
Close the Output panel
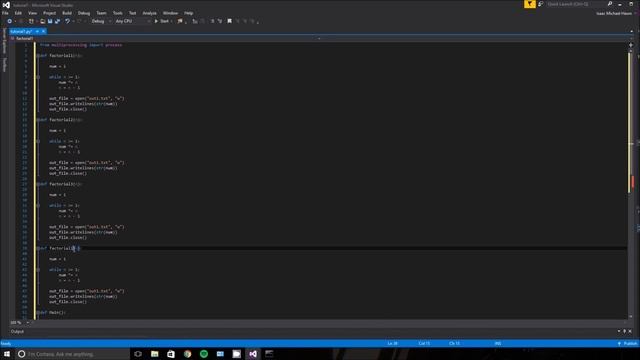point(630,331)
